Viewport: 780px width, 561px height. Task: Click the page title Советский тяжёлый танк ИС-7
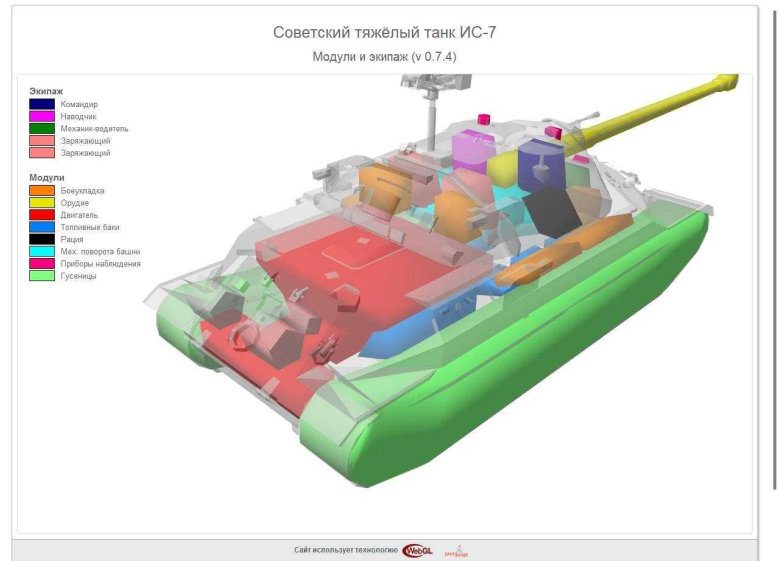tap(384, 33)
